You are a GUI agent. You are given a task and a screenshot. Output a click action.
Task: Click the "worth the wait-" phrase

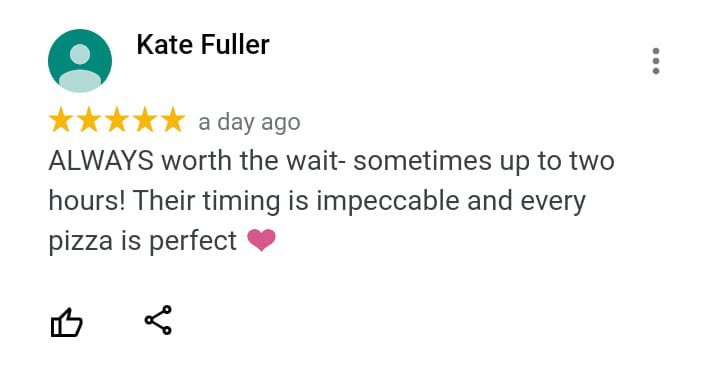(x=253, y=161)
